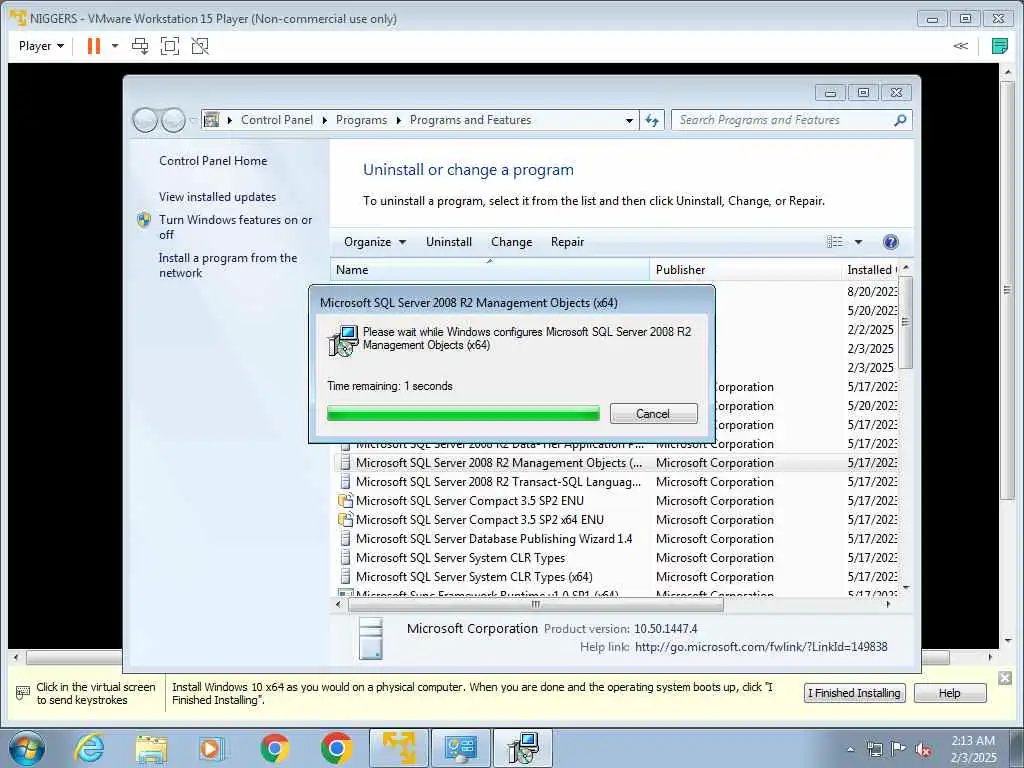Open Action Center flag icon in tray

pos(899,749)
